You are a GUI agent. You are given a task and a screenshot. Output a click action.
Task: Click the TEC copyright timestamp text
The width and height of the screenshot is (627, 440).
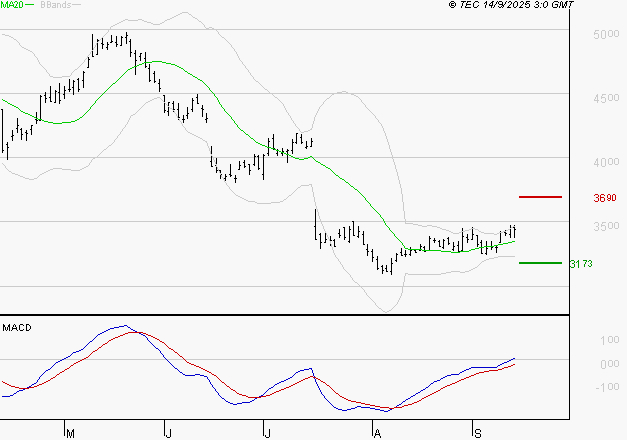tap(511, 5)
